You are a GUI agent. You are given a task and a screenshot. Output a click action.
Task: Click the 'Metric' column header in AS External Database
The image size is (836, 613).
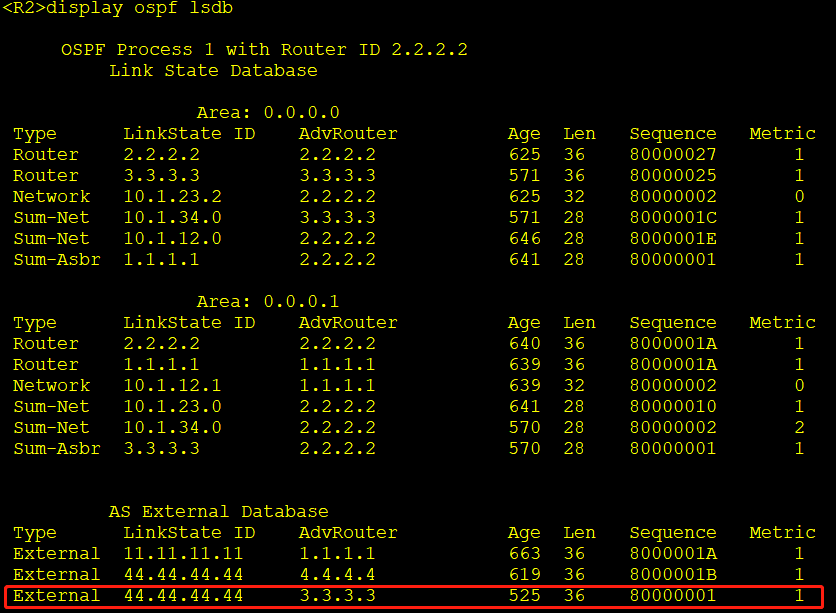pos(783,533)
